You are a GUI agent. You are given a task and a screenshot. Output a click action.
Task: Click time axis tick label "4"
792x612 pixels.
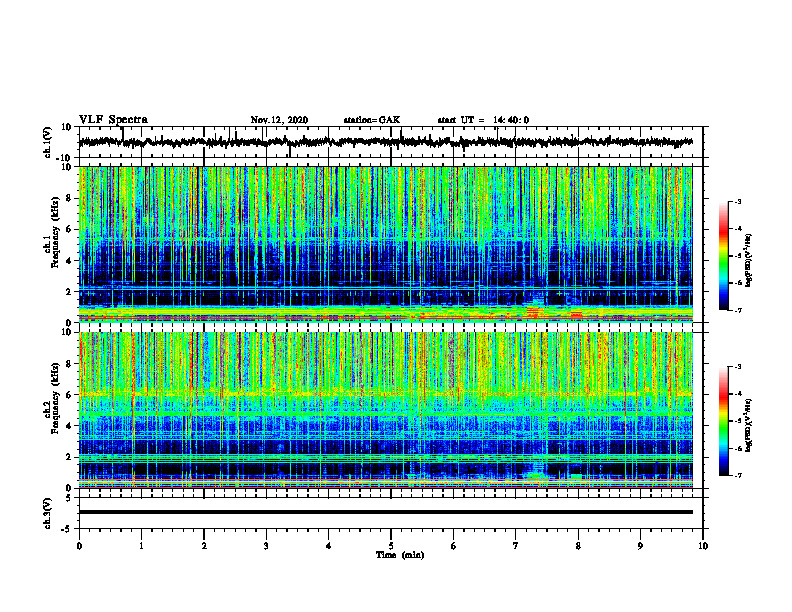(x=329, y=546)
